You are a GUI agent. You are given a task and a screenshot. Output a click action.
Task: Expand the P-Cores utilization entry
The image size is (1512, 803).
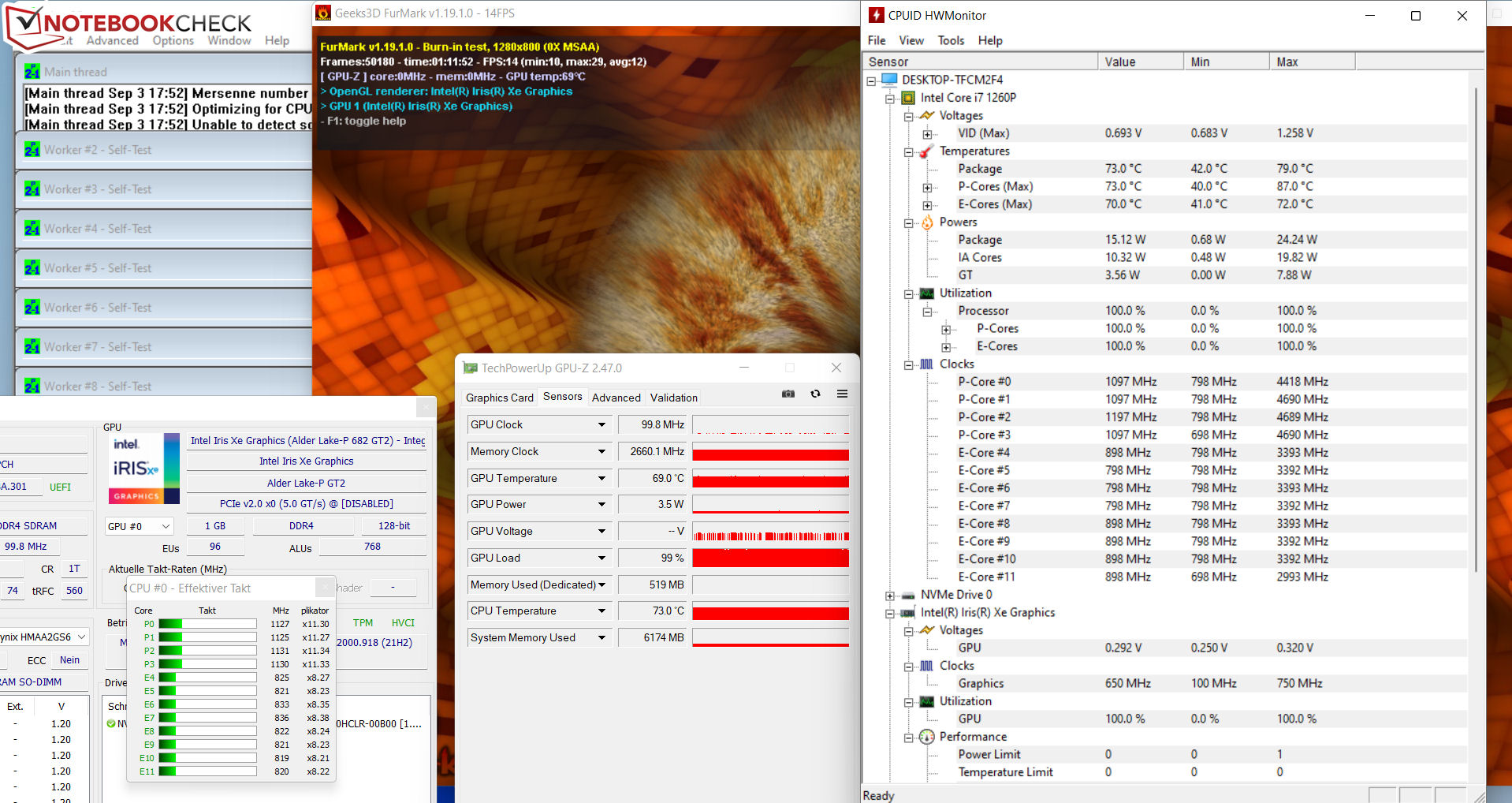click(946, 330)
